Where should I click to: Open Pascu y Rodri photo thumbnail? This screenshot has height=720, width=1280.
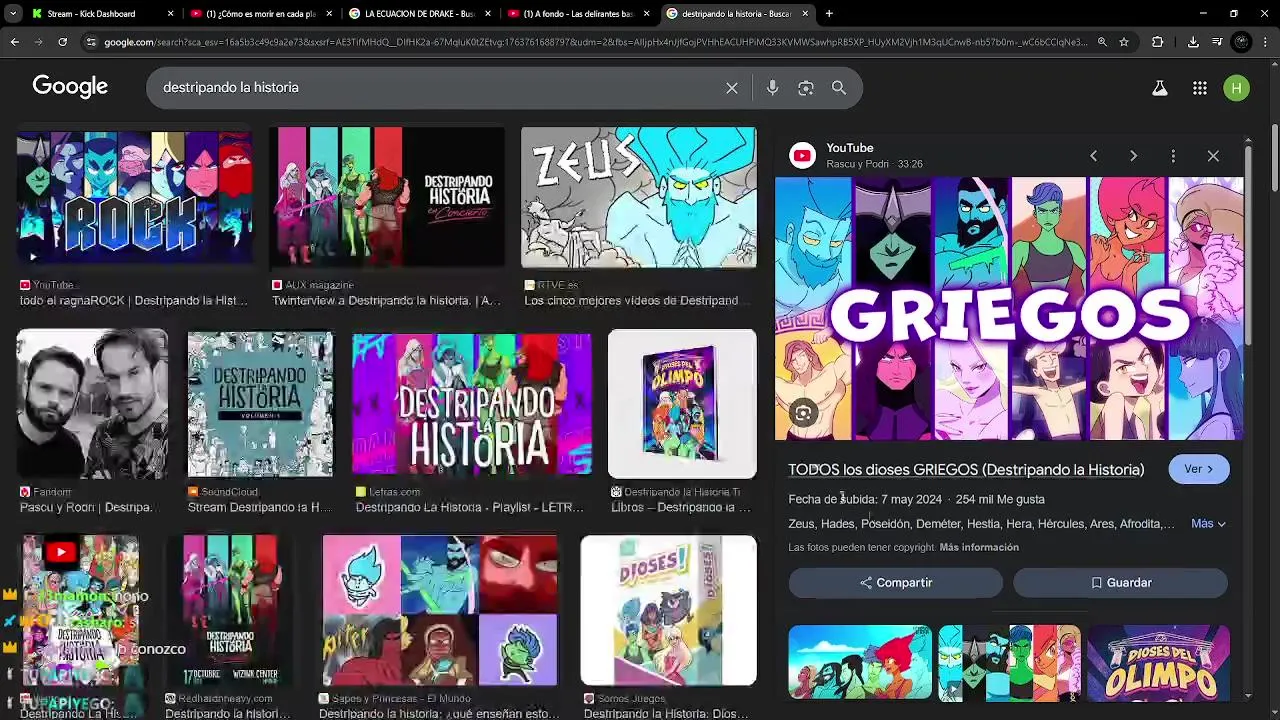[x=92, y=404]
